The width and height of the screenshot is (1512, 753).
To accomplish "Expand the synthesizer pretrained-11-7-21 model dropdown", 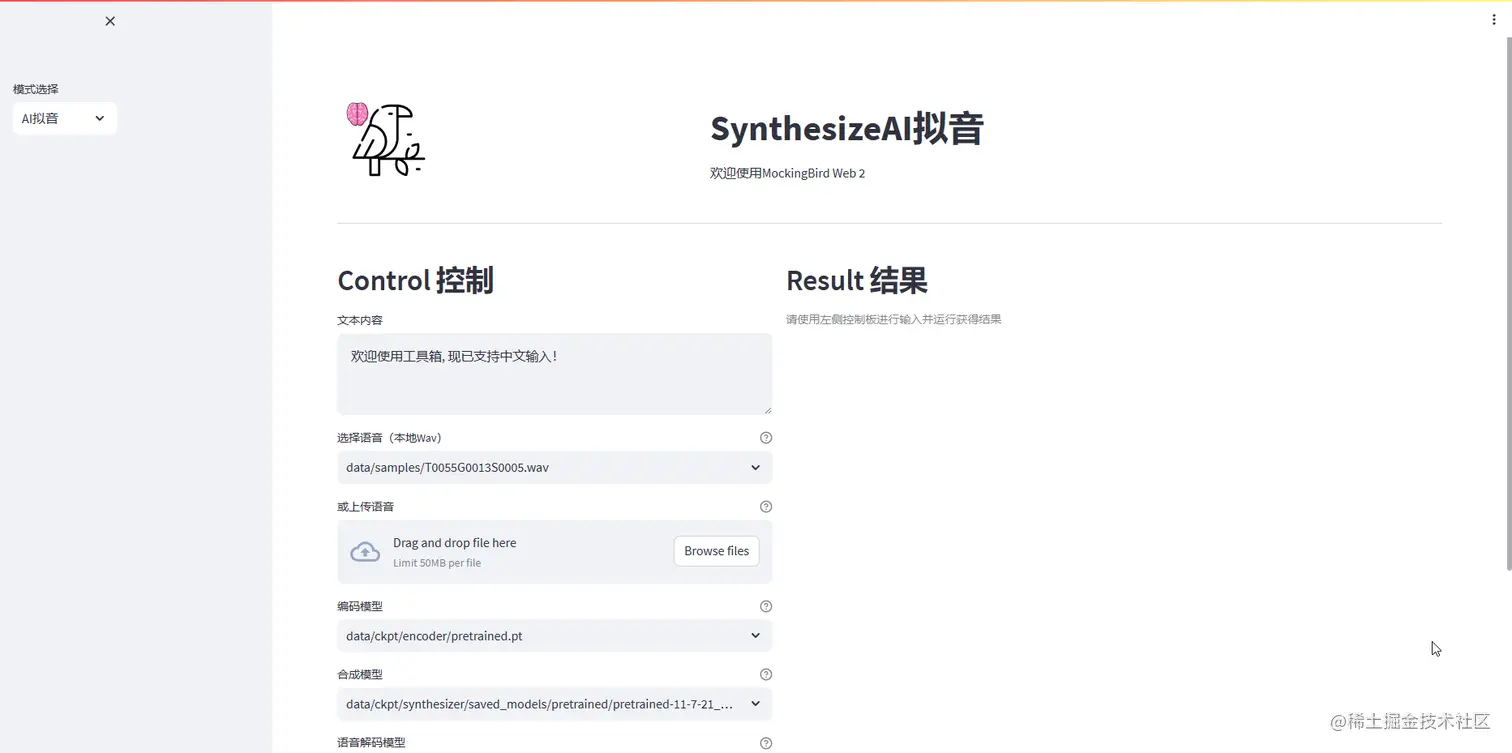I will pos(554,704).
